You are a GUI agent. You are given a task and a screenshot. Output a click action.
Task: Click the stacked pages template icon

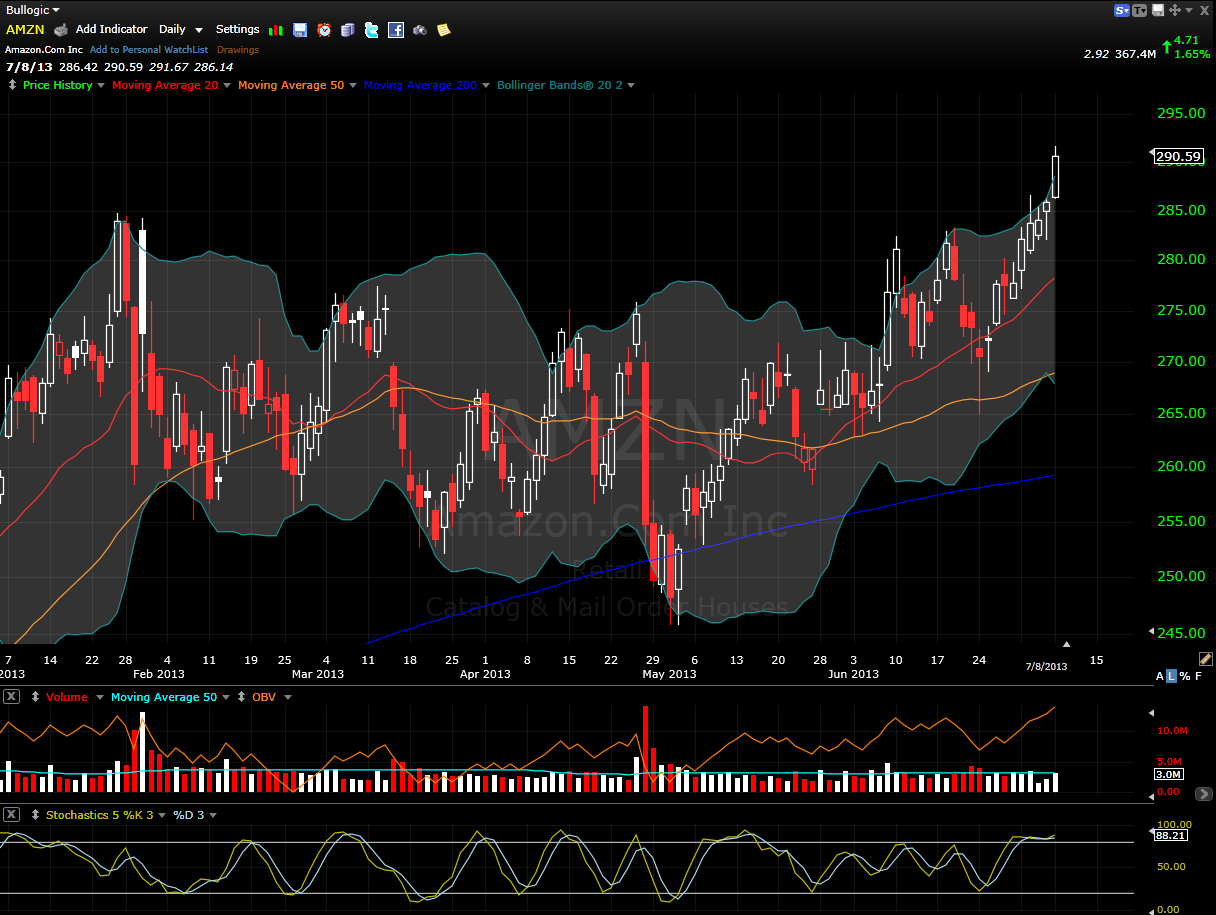tap(348, 30)
